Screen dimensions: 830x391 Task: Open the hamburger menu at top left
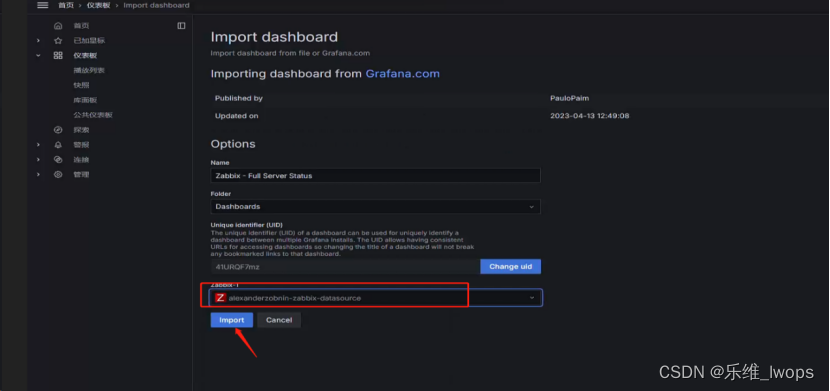point(43,5)
